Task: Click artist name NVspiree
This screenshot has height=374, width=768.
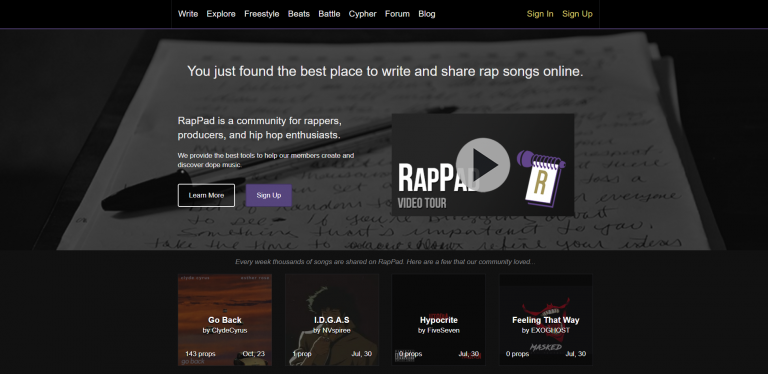Action: point(336,330)
